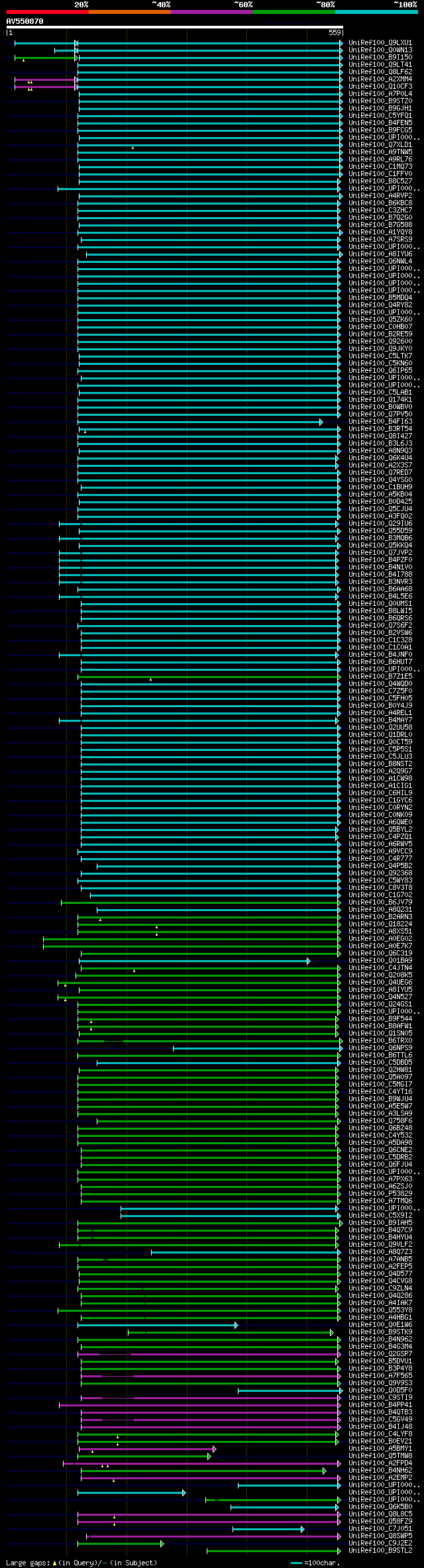Select the UniRef100_Q7XLD1 label
Image resolution: width=424 pixels, height=1568 pixels.
click(380, 144)
